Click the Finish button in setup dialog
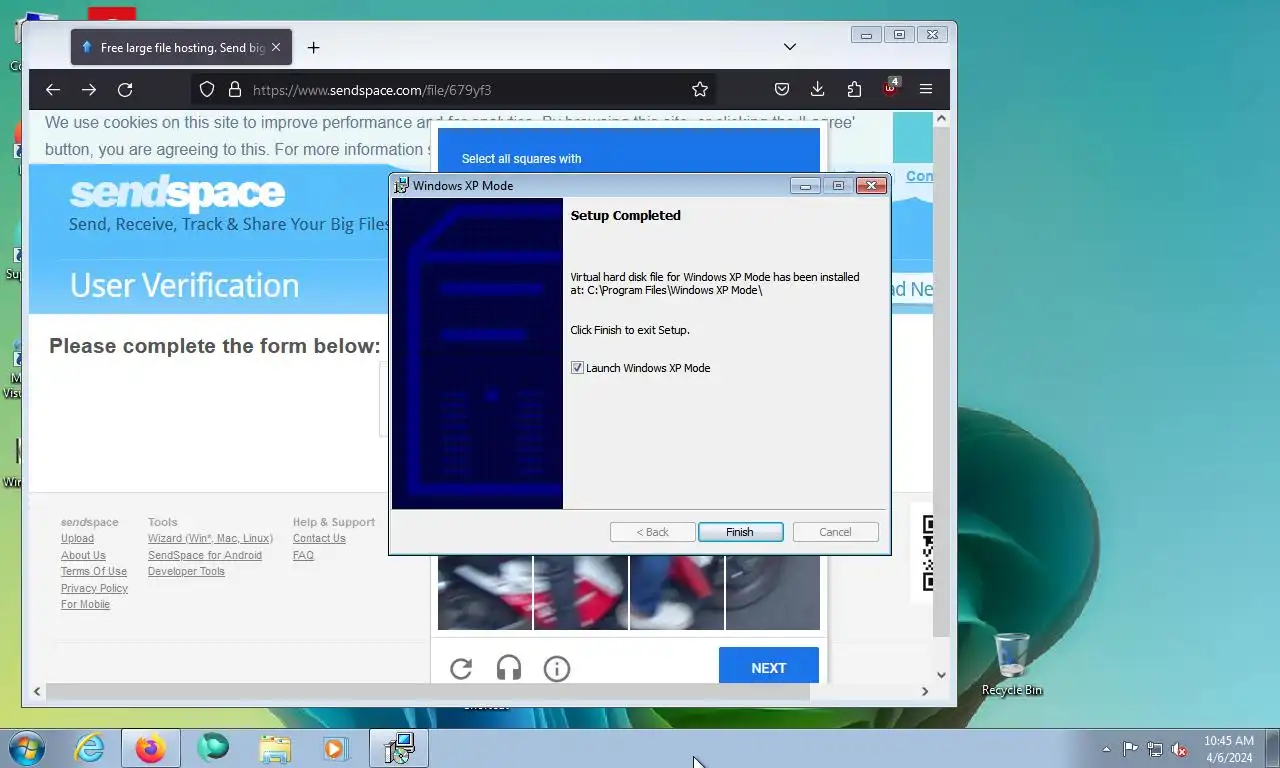Image resolution: width=1280 pixels, height=768 pixels. (x=740, y=532)
